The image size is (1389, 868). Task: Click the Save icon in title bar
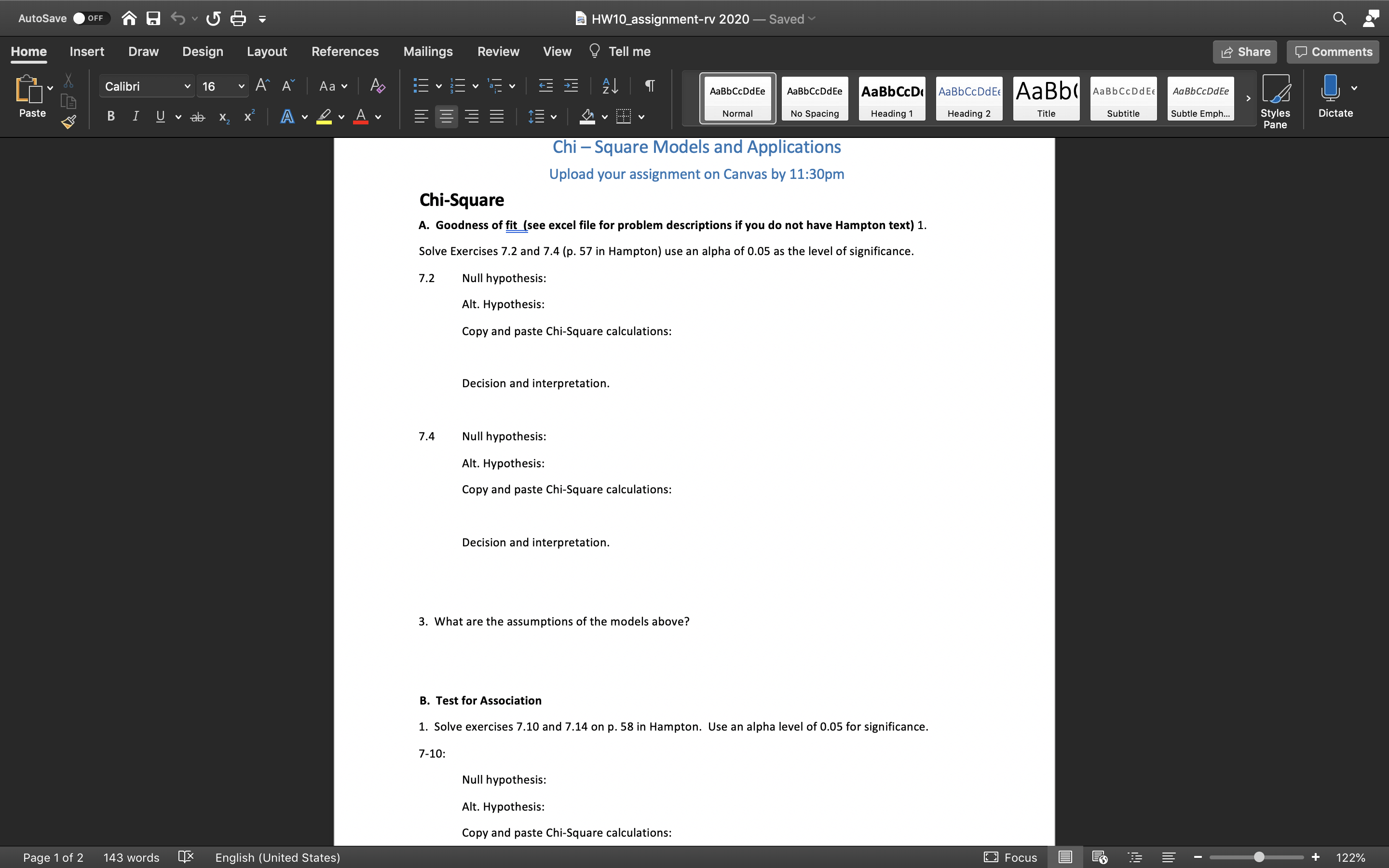coord(153,18)
